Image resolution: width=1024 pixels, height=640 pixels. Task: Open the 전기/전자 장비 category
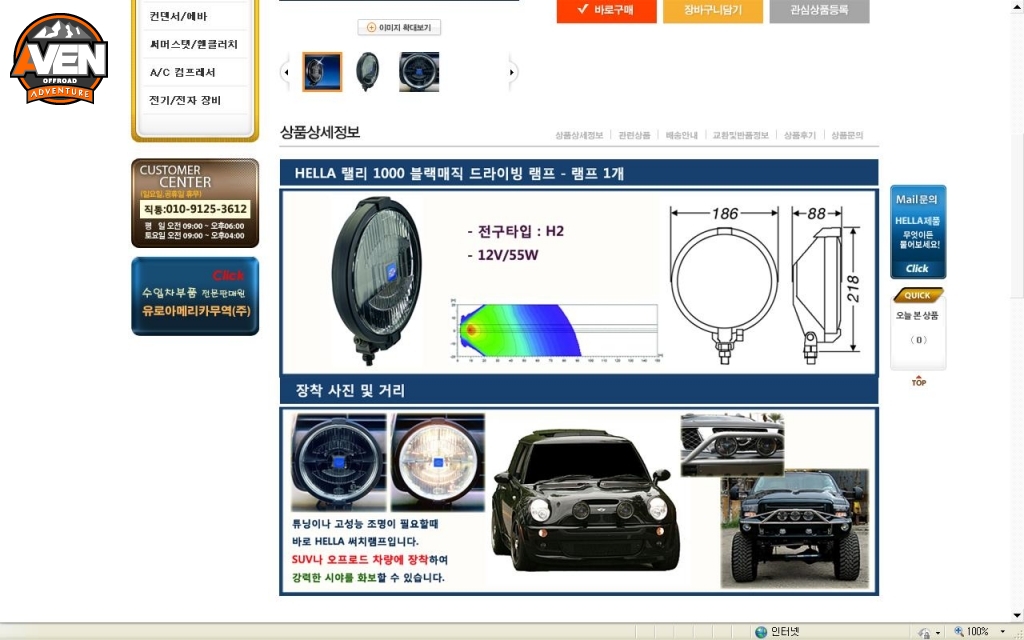tap(185, 100)
